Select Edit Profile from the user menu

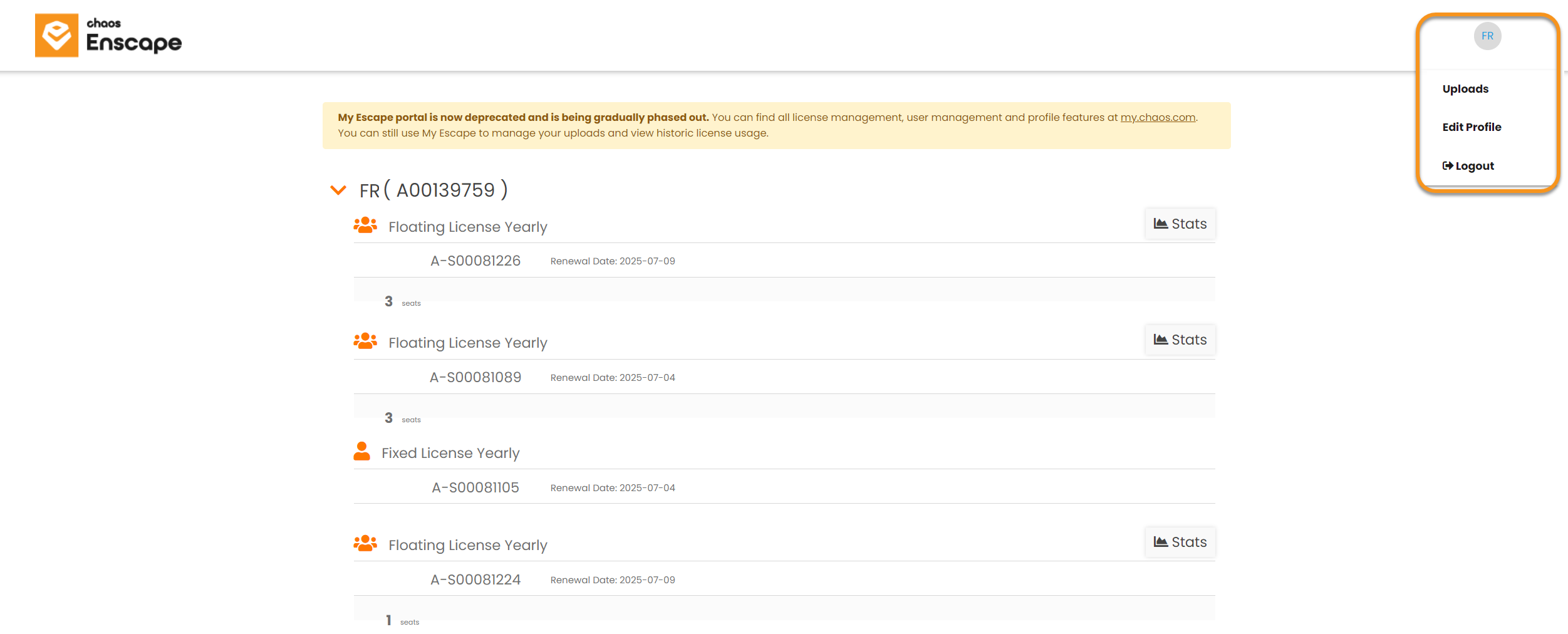(1472, 127)
